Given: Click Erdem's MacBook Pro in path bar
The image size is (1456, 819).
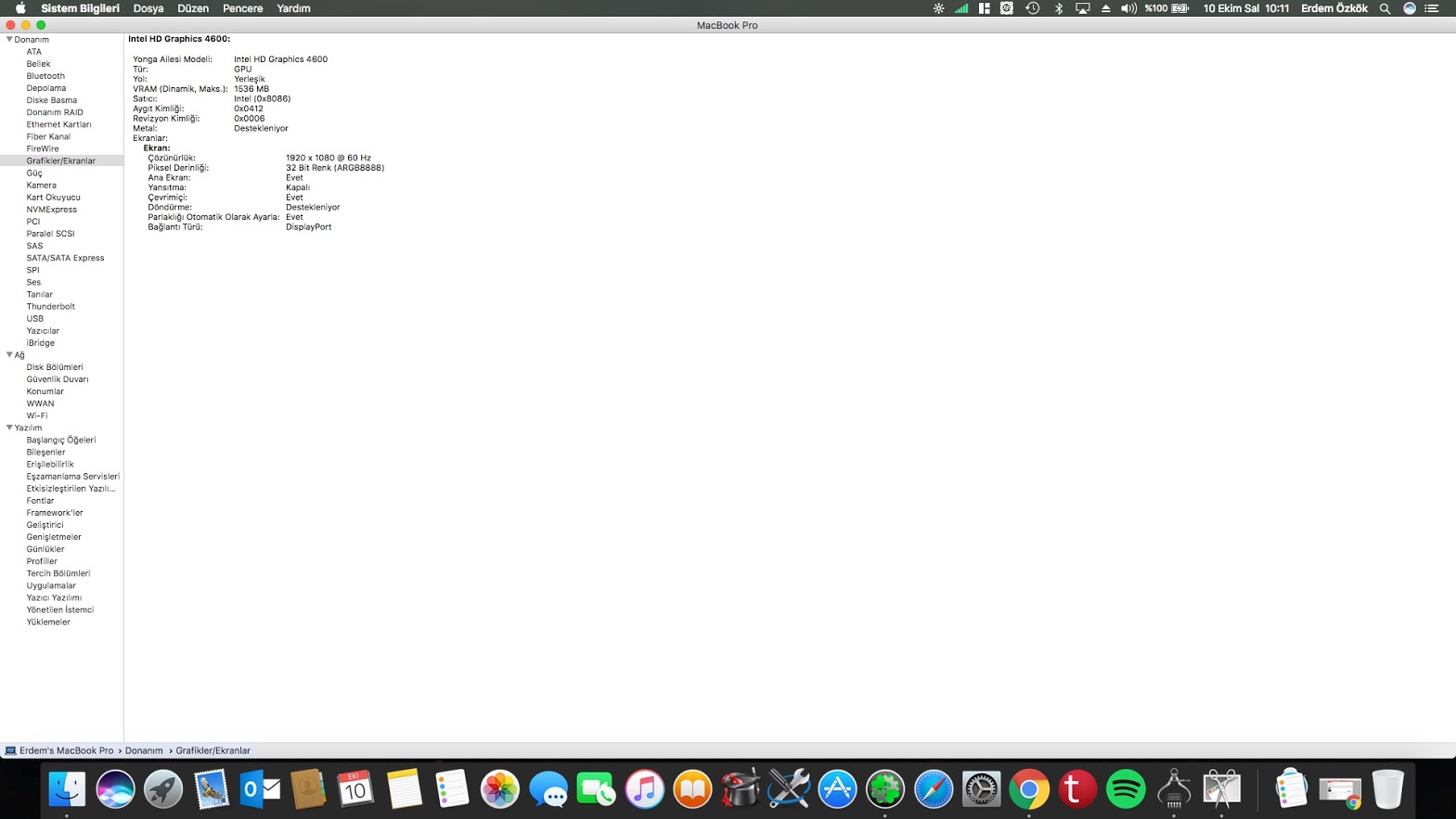Looking at the screenshot, I should [x=66, y=750].
